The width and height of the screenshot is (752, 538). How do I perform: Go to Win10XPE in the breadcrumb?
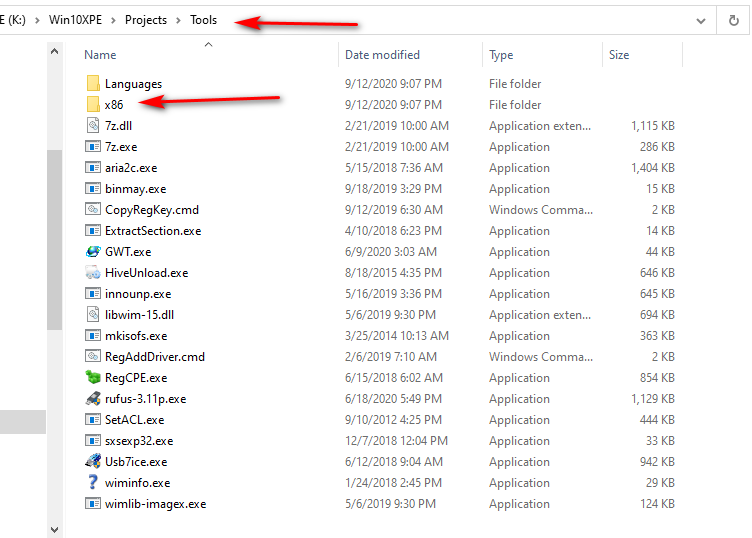coord(75,20)
